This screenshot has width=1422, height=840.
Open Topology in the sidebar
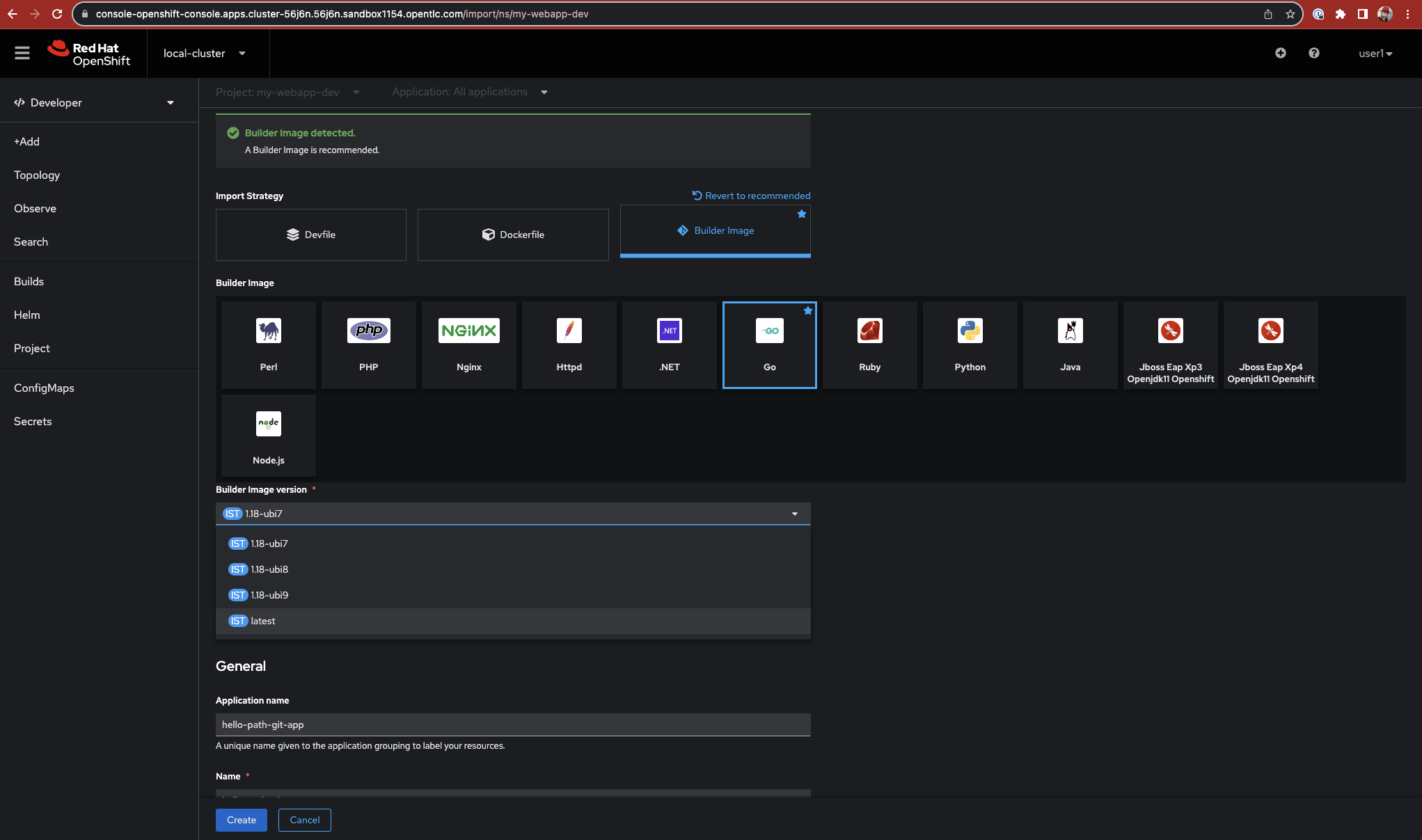pos(37,175)
